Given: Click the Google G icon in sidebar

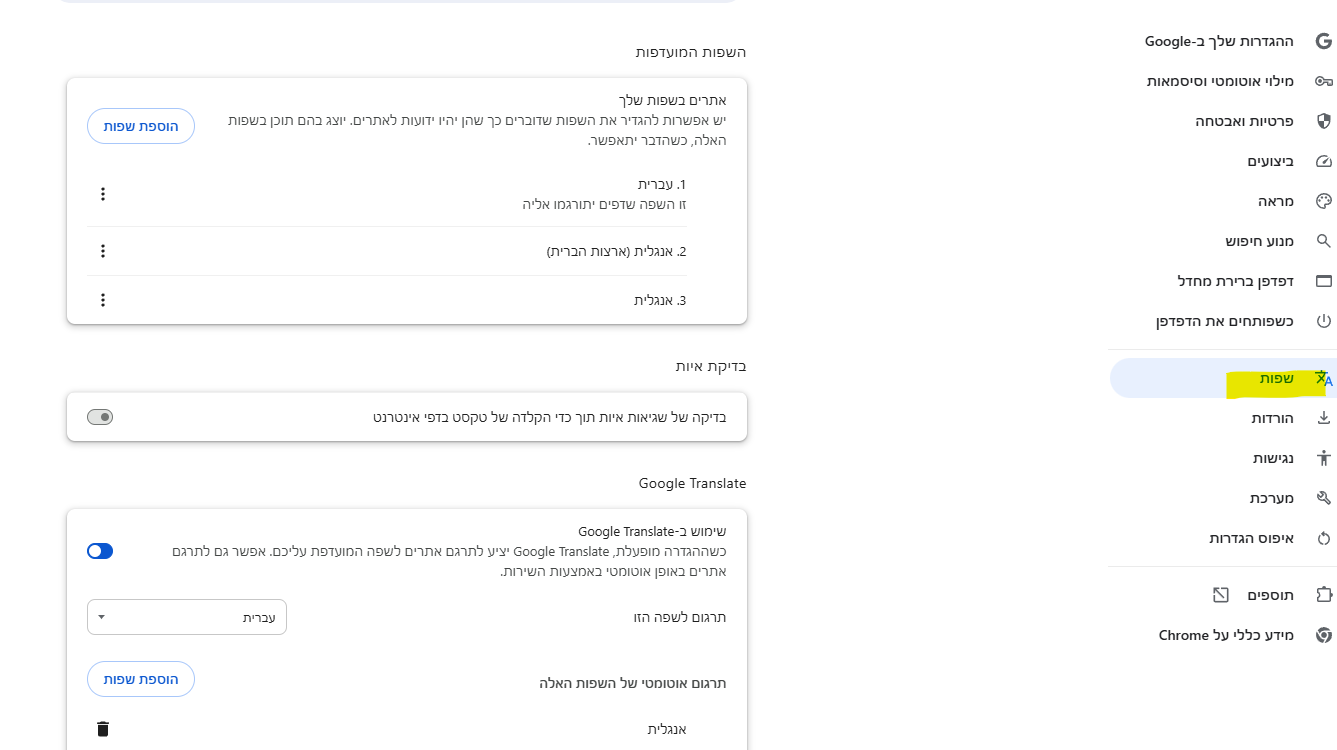Looking at the screenshot, I should coord(1323,41).
